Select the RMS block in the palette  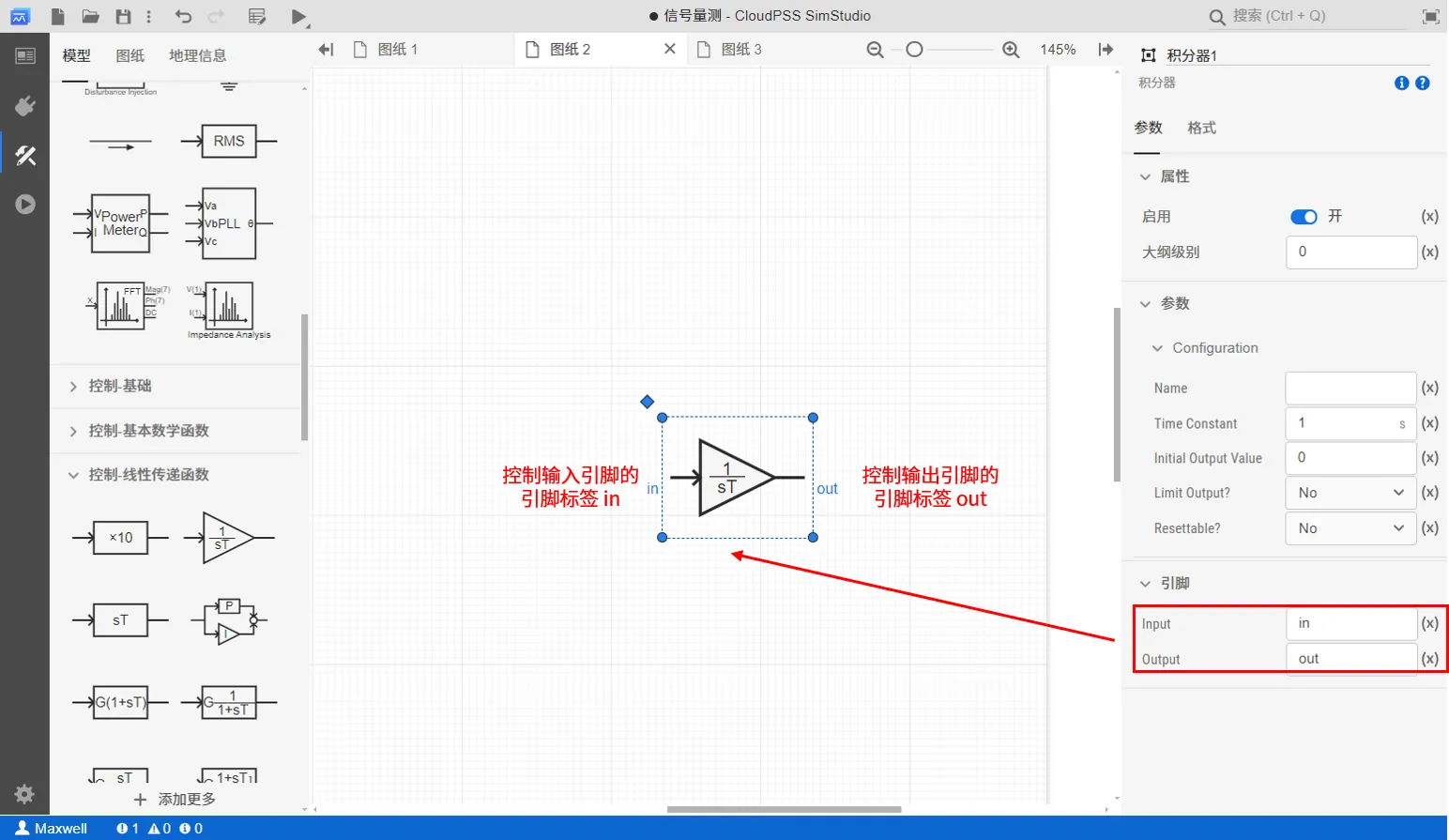229,141
